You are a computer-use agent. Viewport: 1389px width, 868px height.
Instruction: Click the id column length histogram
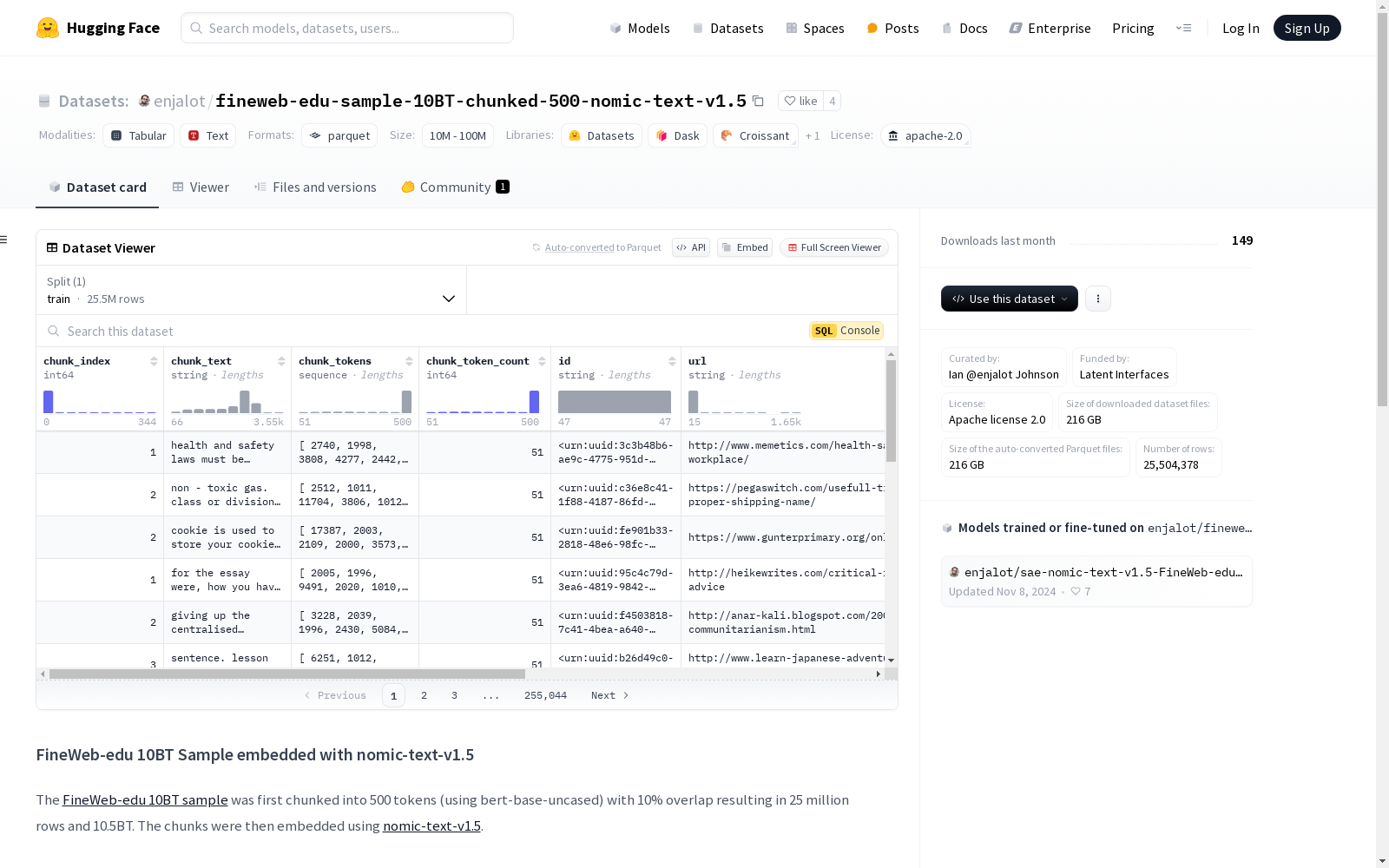[615, 402]
